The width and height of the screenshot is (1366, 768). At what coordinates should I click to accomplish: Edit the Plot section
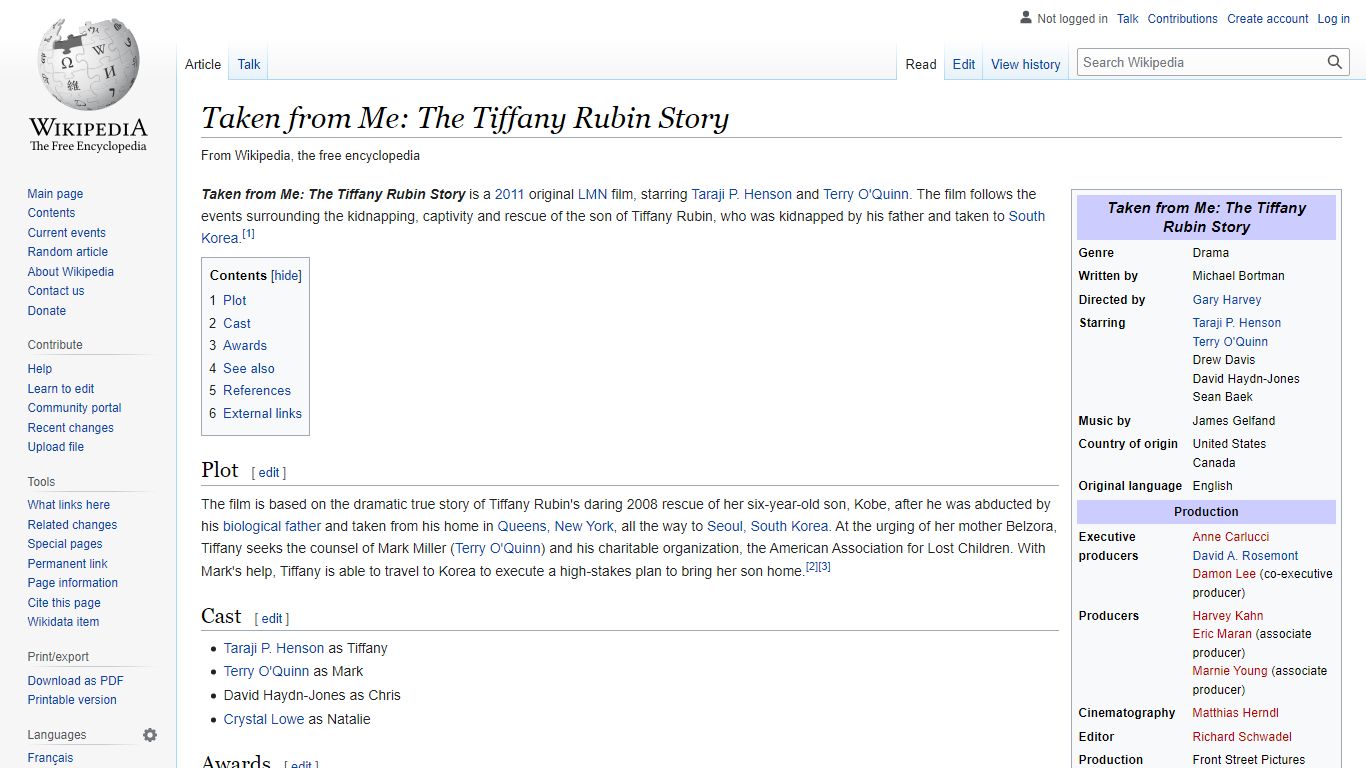pyautogui.click(x=269, y=473)
